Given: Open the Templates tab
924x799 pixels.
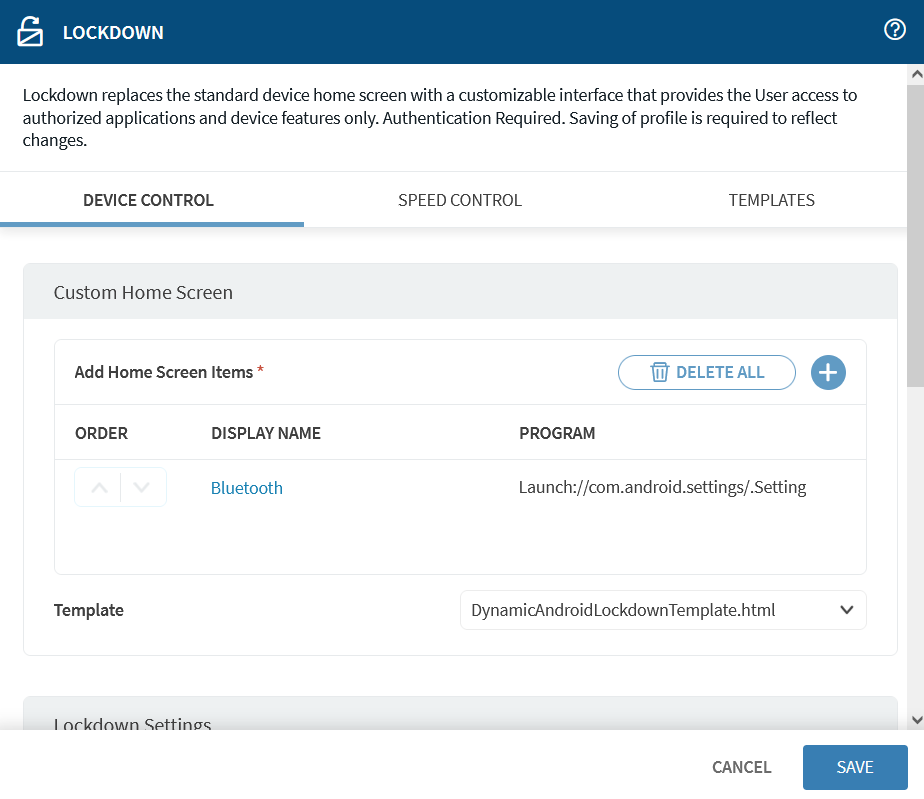Looking at the screenshot, I should [x=771, y=200].
